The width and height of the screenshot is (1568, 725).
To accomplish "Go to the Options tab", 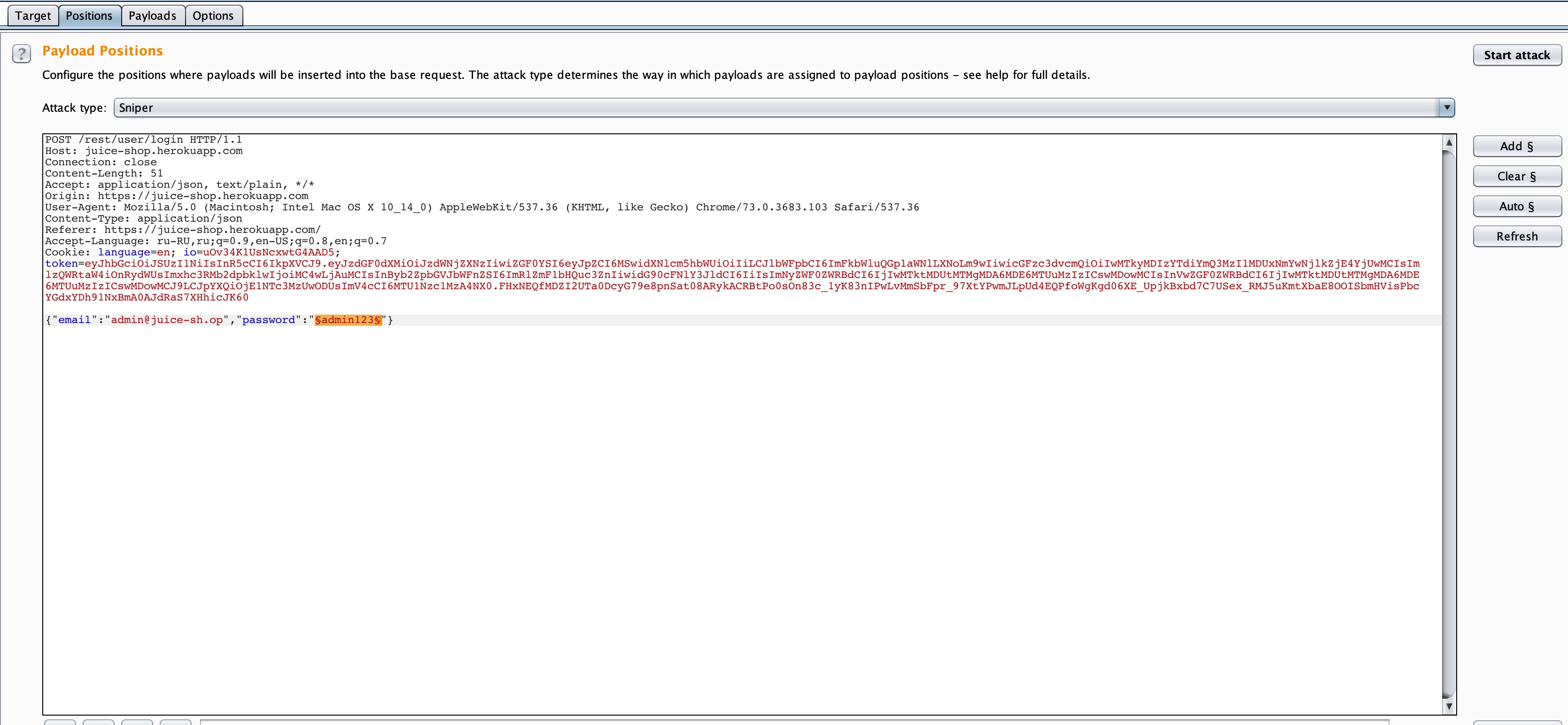I will (213, 16).
